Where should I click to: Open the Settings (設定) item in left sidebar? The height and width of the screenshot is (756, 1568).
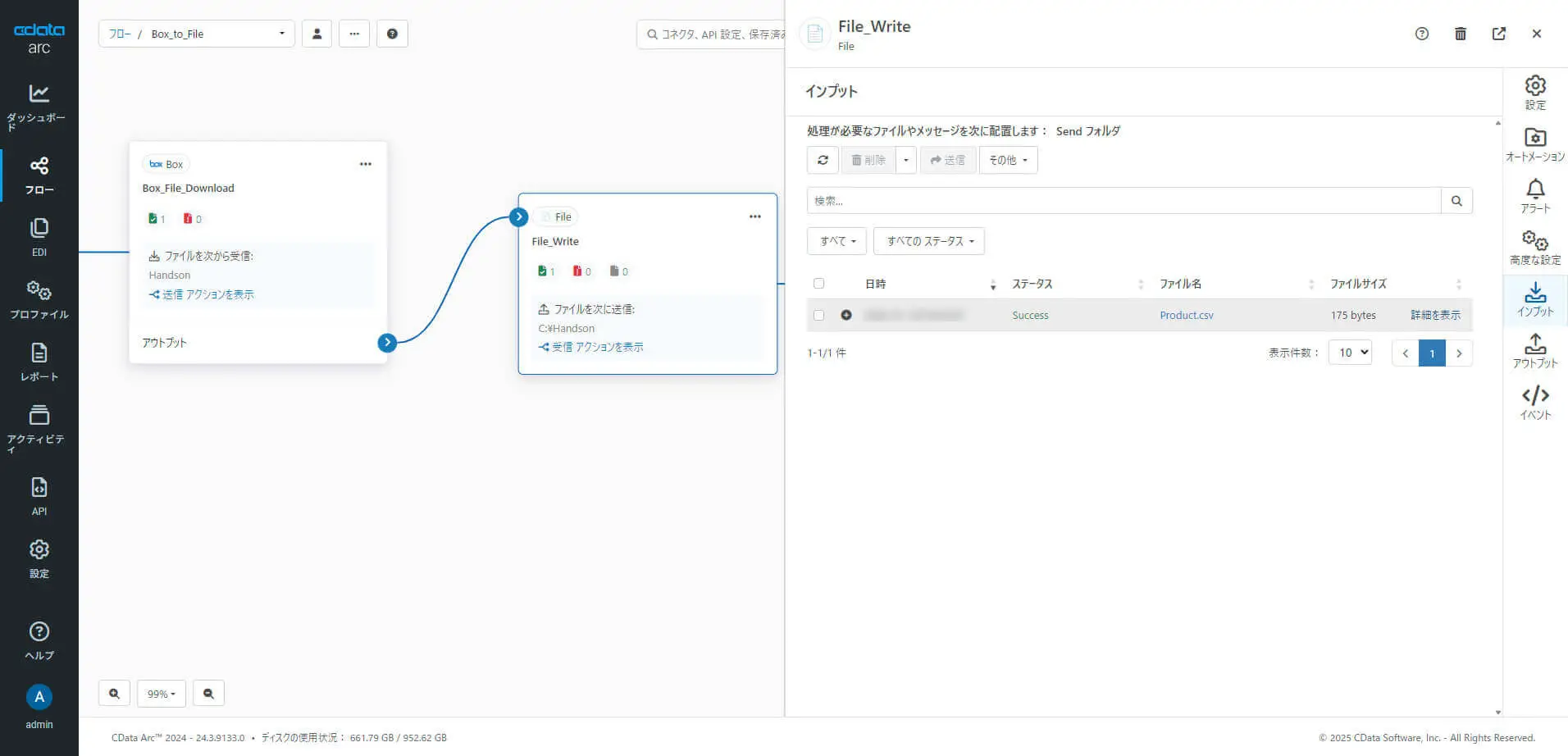(x=39, y=558)
